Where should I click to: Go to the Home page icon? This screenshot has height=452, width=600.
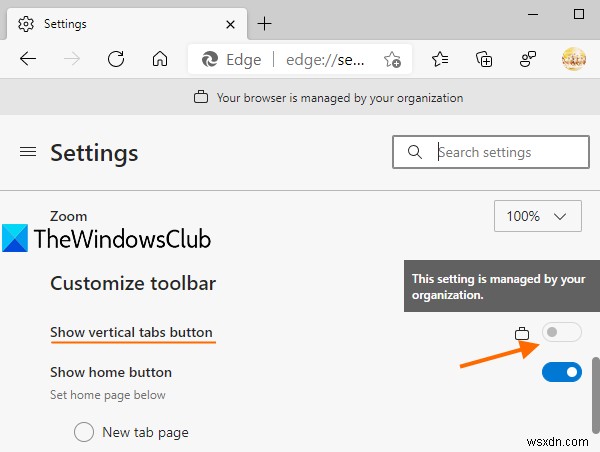pyautogui.click(x=160, y=59)
